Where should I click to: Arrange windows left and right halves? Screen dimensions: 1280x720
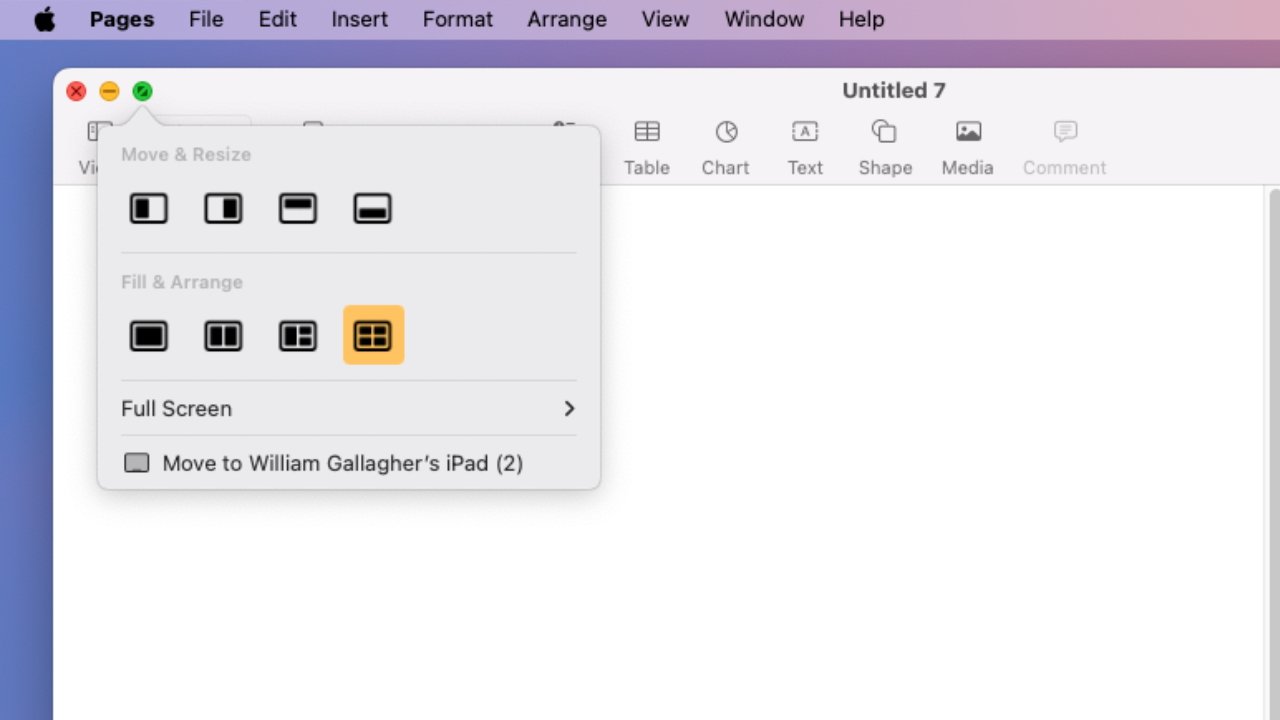(223, 336)
